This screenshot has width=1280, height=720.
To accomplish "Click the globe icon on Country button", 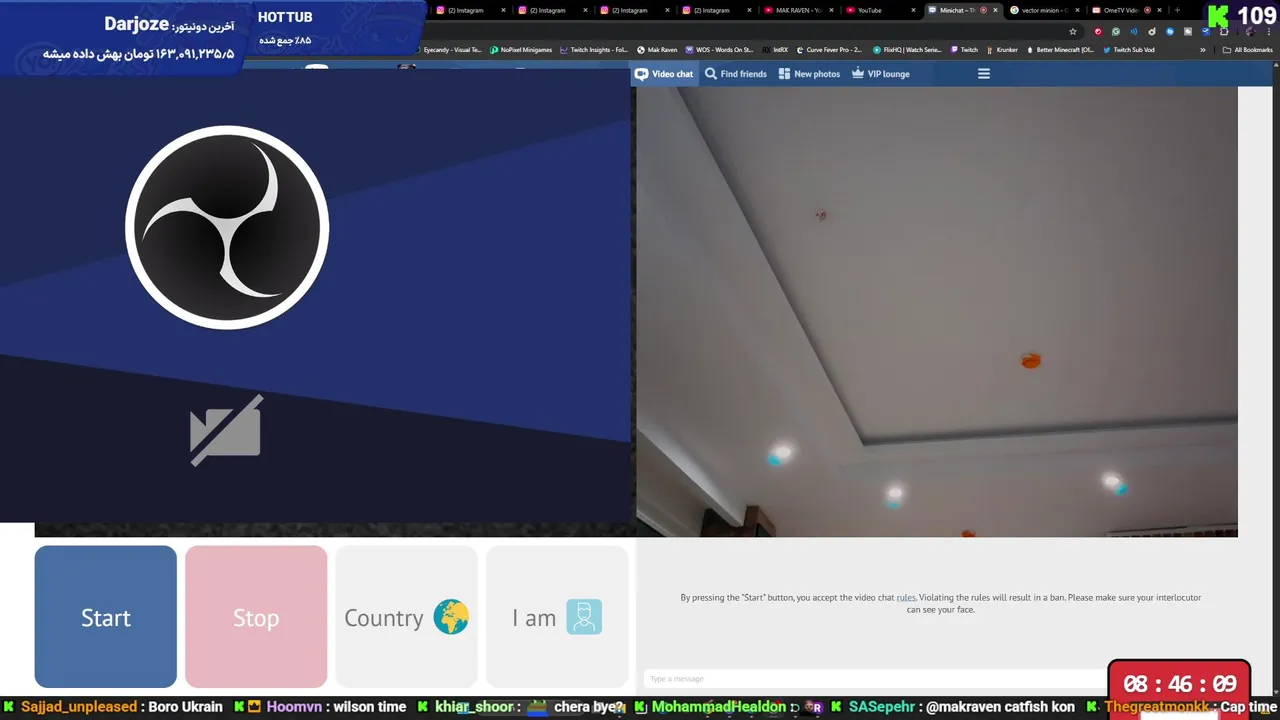I will point(451,617).
